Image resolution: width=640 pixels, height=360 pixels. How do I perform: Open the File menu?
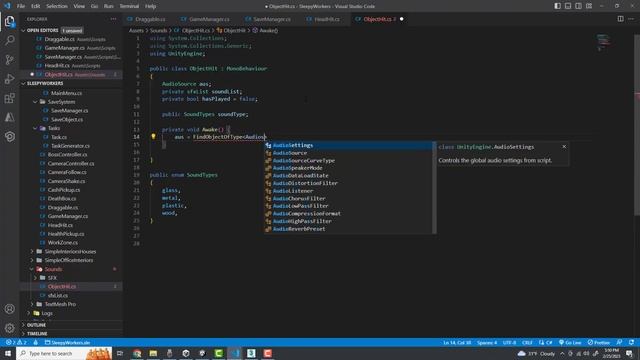21,6
